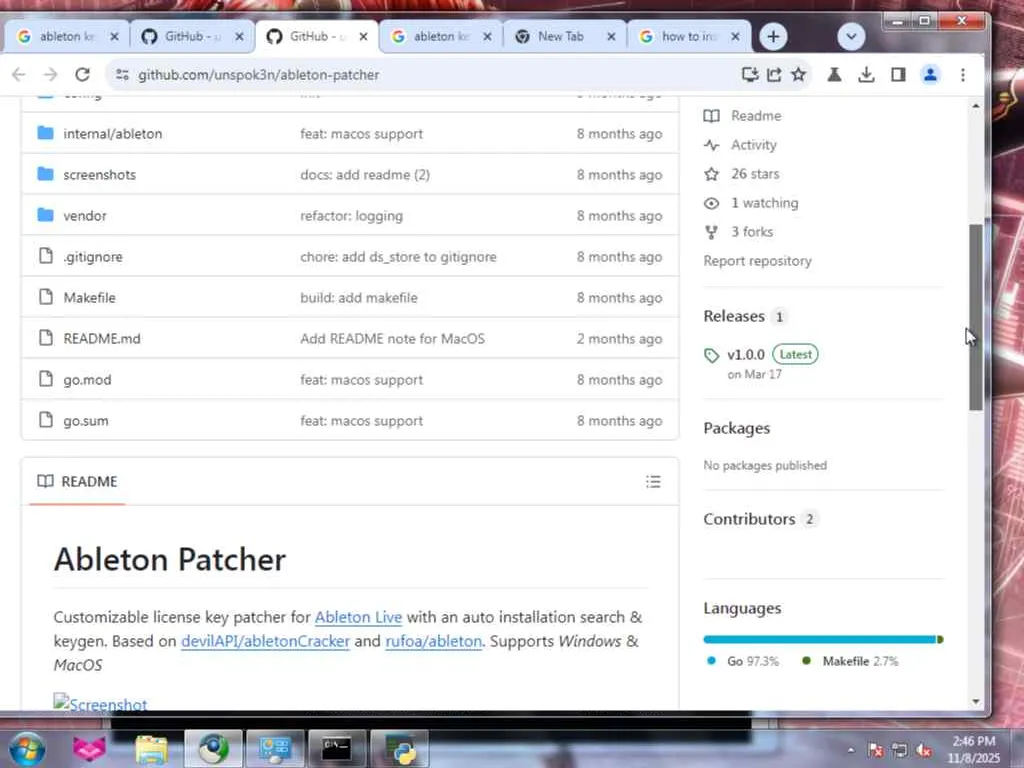
Task: Open a new tab with plus button
Action: (773, 37)
